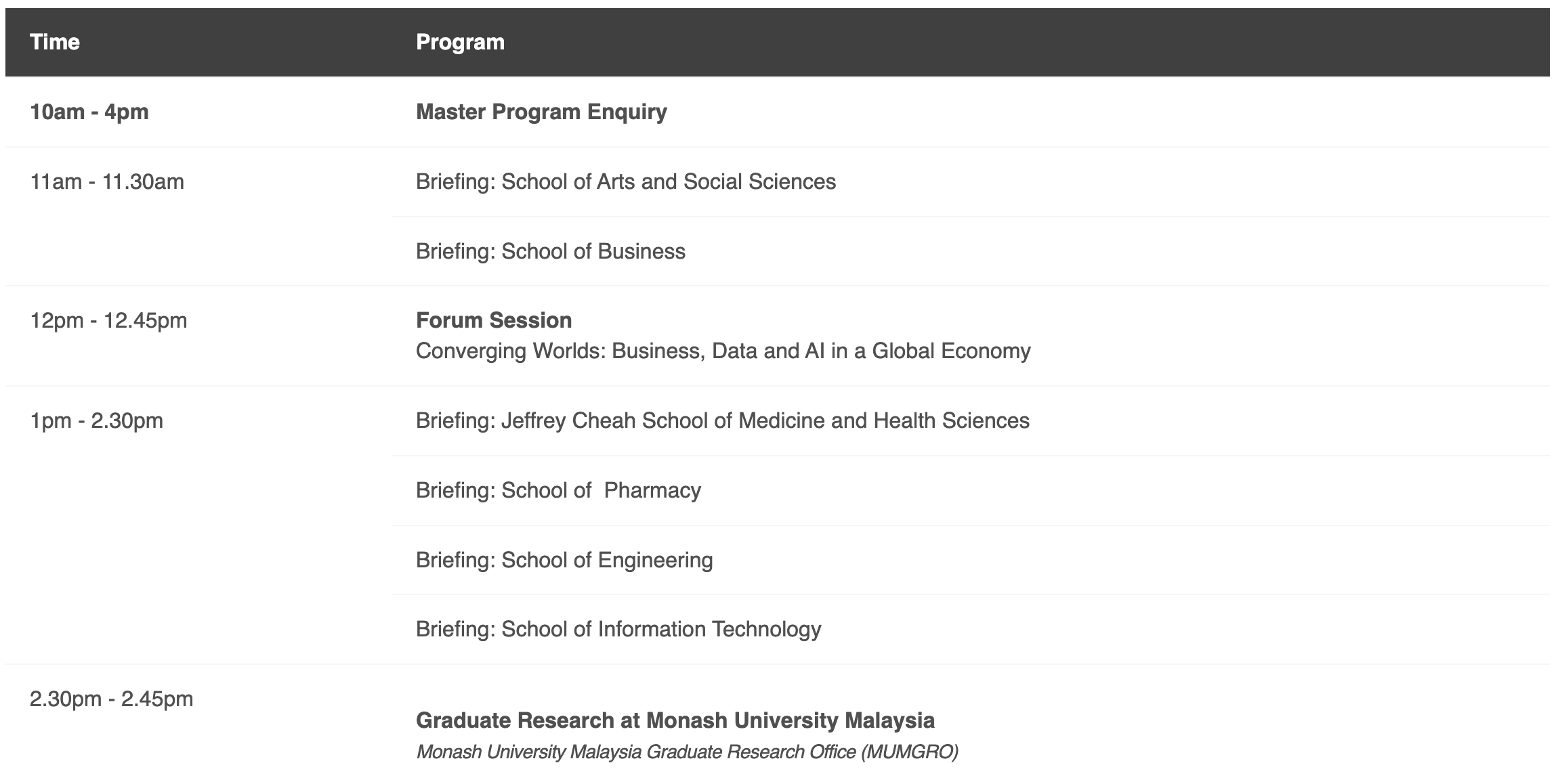1558x784 pixels.
Task: Select the 11am - 11.30am time slot
Action: pyautogui.click(x=107, y=181)
